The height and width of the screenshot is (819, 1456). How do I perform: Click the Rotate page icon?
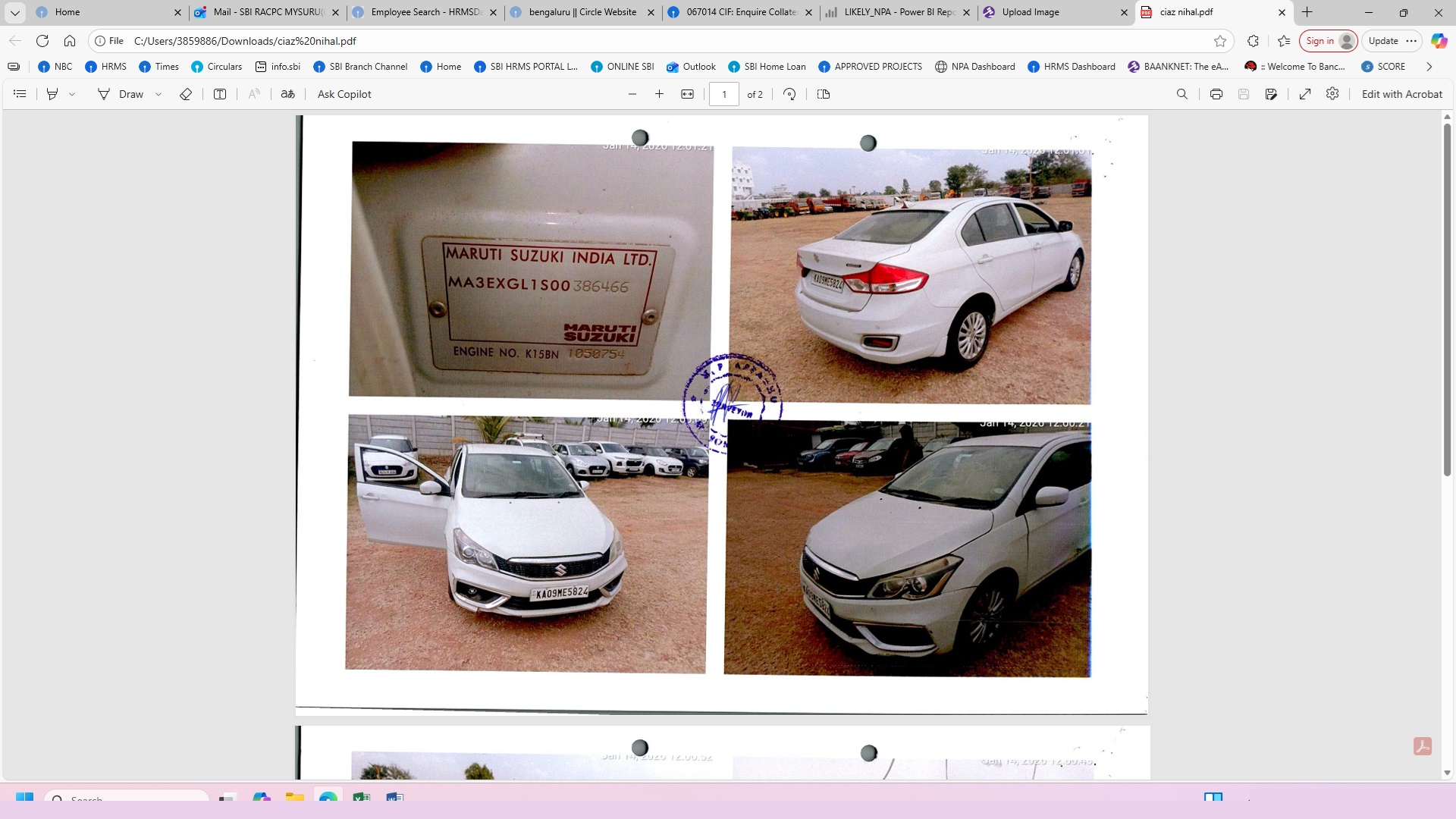pos(789,94)
